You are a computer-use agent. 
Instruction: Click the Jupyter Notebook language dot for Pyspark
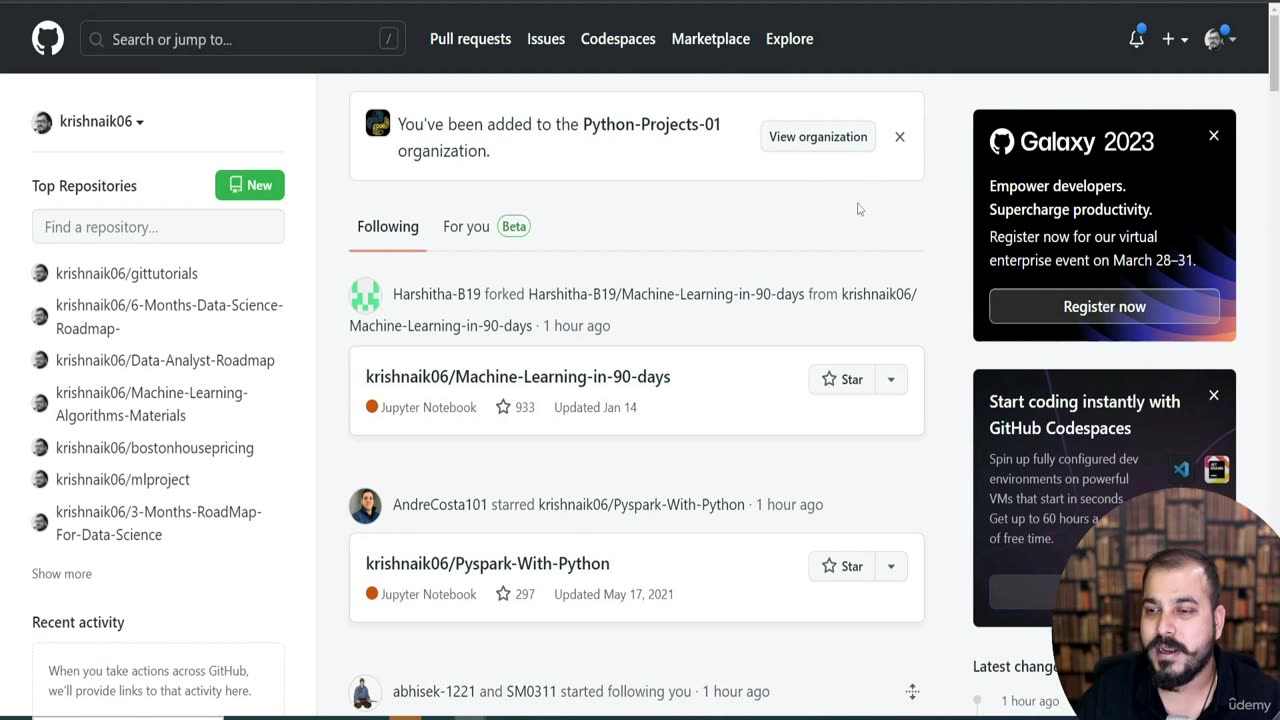[x=372, y=594]
